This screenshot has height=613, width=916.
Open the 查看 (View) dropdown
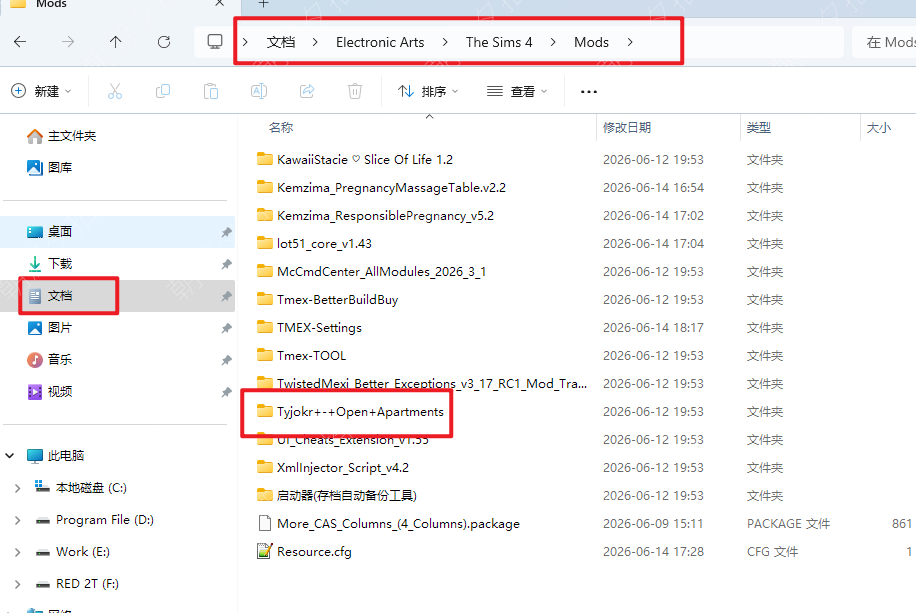click(517, 91)
